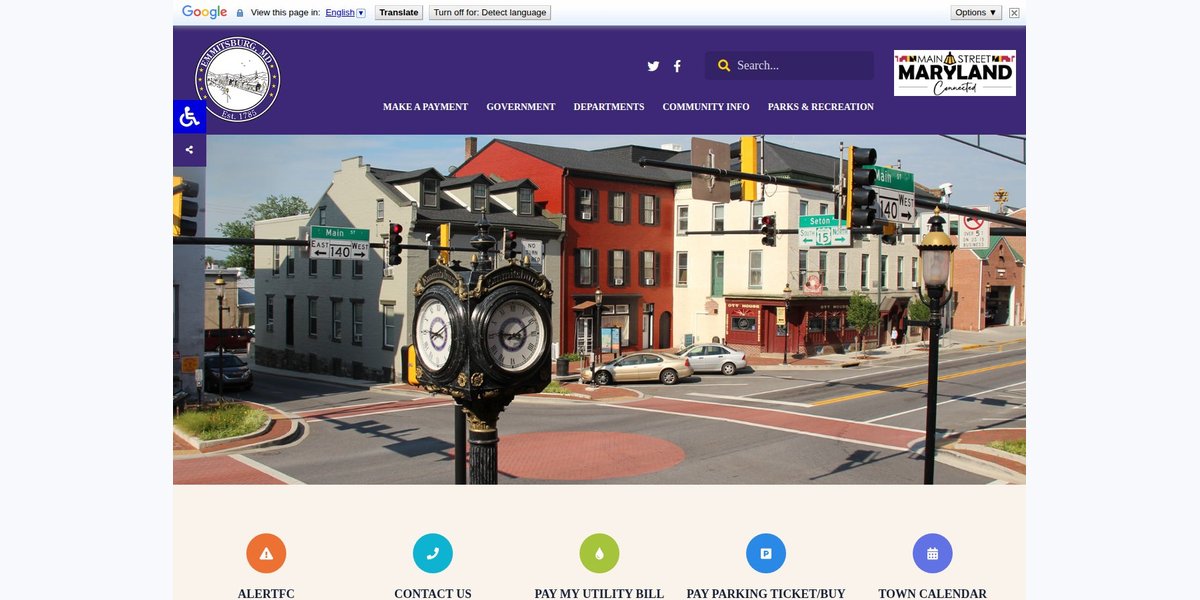
Task: Click the share icon on sidebar
Action: [x=189, y=150]
